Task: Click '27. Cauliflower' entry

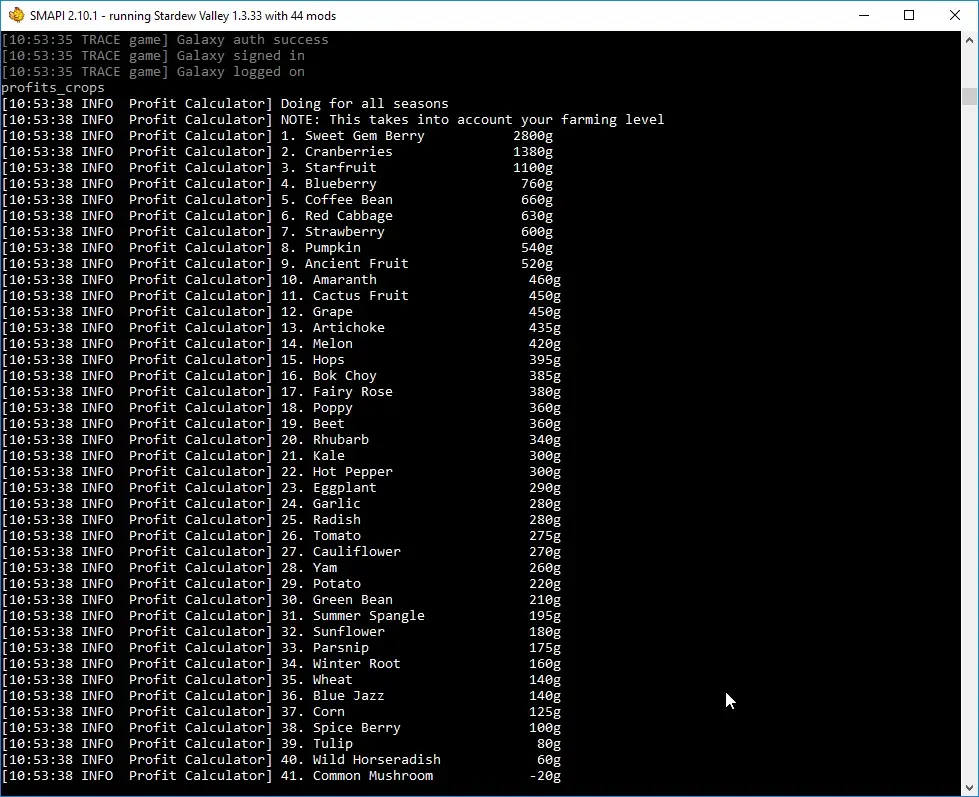Action: [341, 552]
